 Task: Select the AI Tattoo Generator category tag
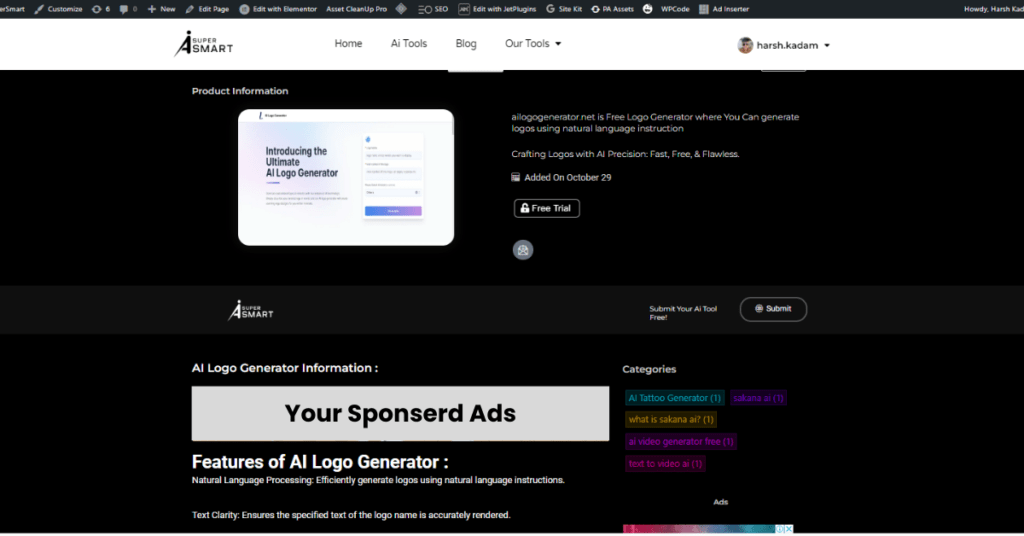click(675, 398)
